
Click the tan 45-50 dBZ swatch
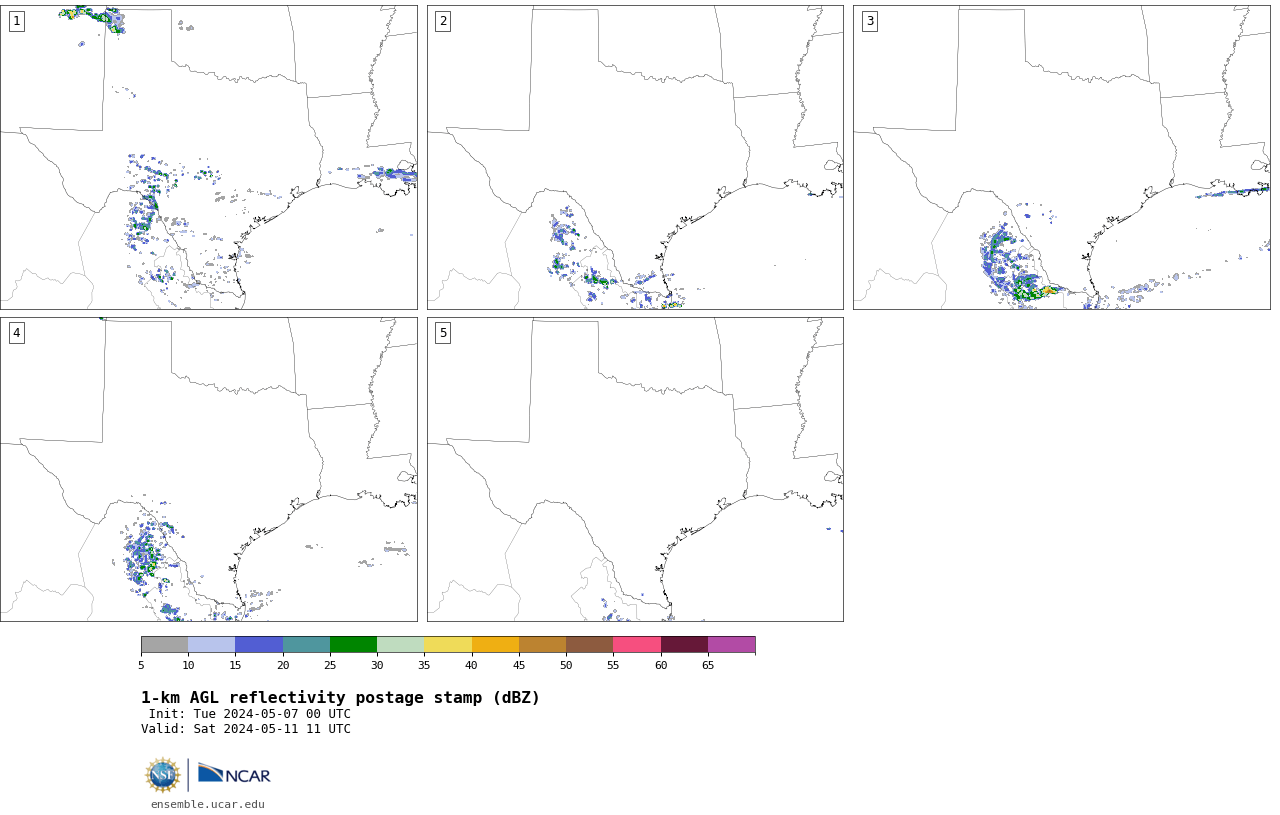point(542,644)
